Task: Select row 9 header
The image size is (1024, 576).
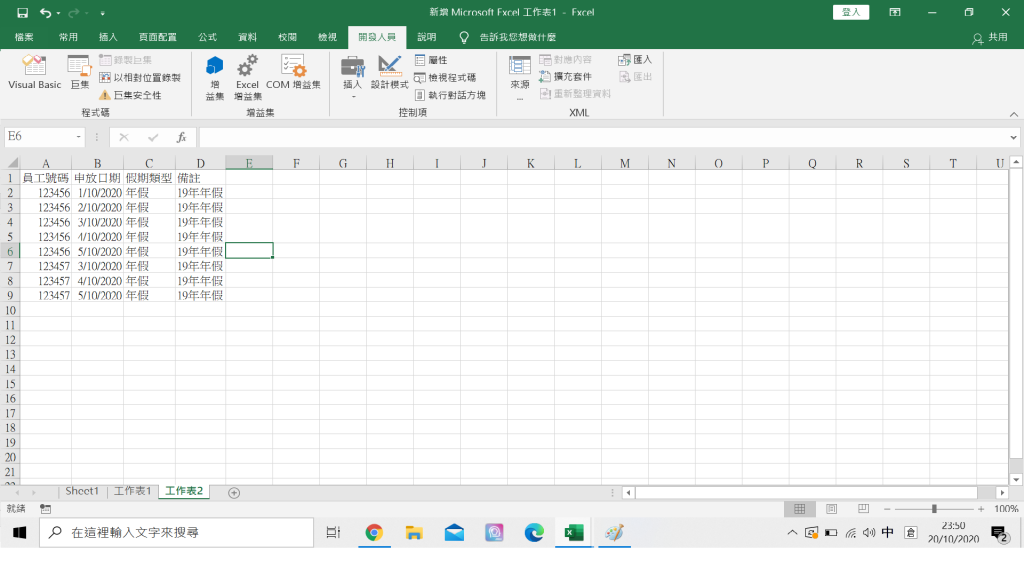Action: (10, 295)
